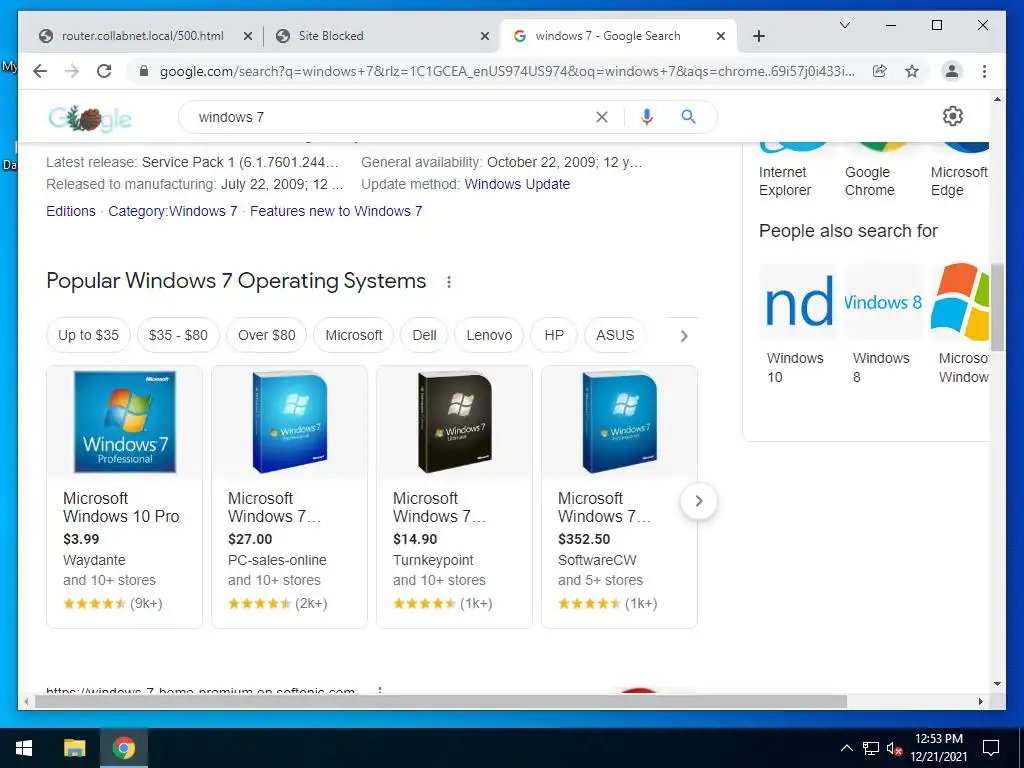Click the address bar URL

click(507, 71)
